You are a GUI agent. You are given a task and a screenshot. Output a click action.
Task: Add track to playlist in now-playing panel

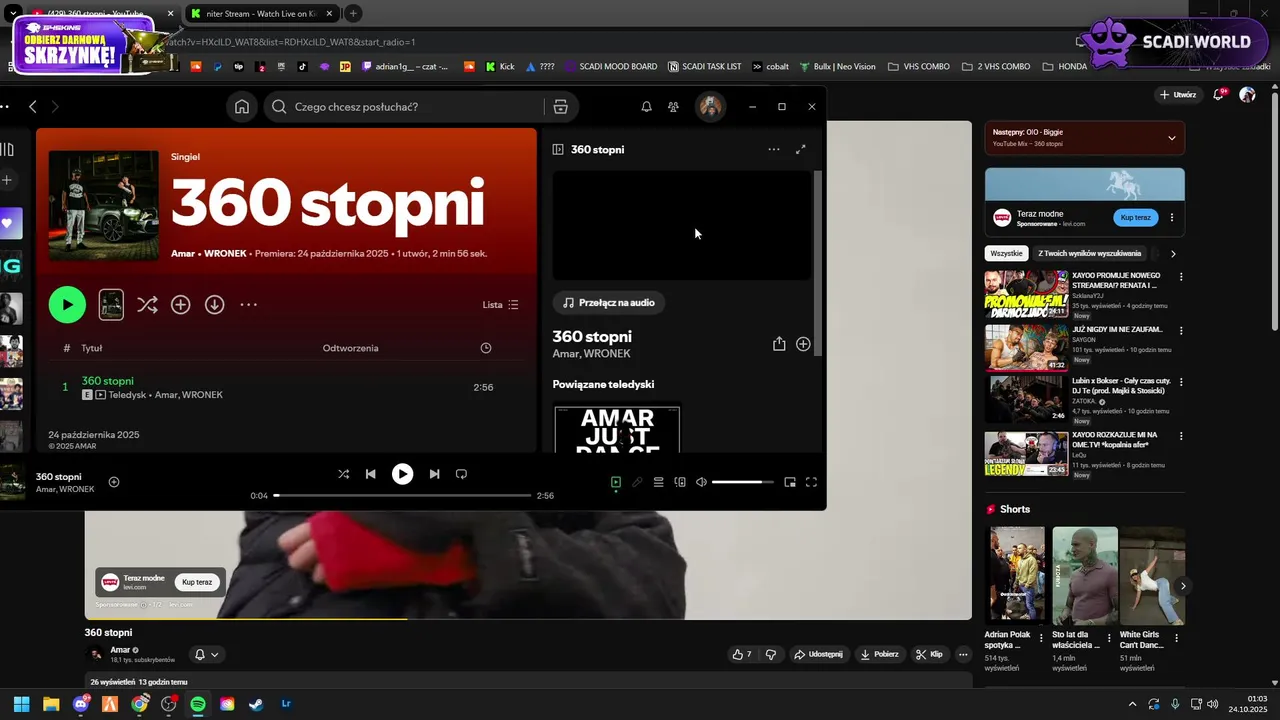(x=803, y=344)
